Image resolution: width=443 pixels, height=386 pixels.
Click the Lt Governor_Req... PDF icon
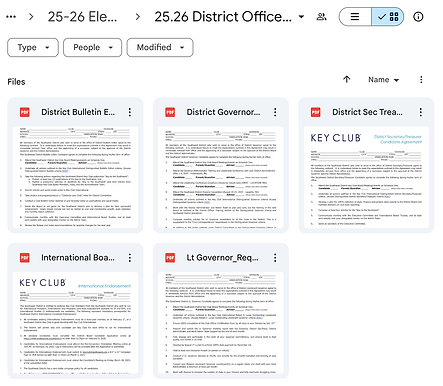click(170, 258)
